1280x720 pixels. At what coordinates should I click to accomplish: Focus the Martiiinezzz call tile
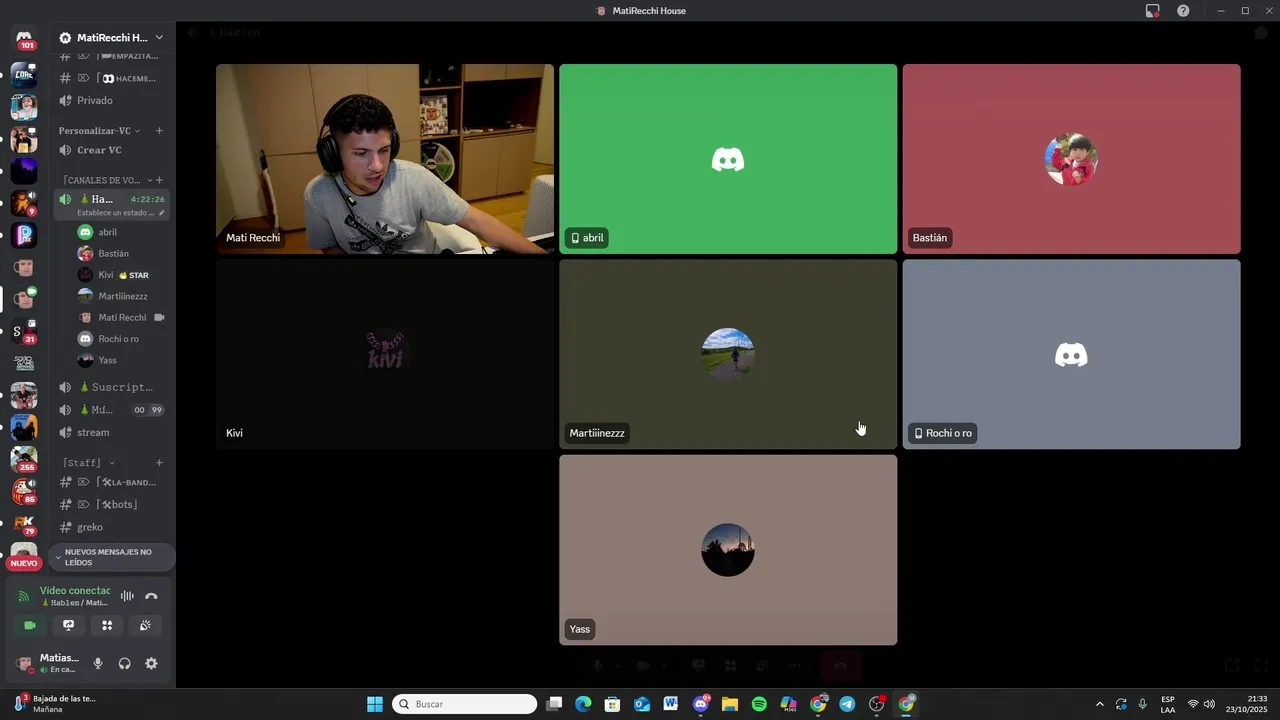click(728, 354)
